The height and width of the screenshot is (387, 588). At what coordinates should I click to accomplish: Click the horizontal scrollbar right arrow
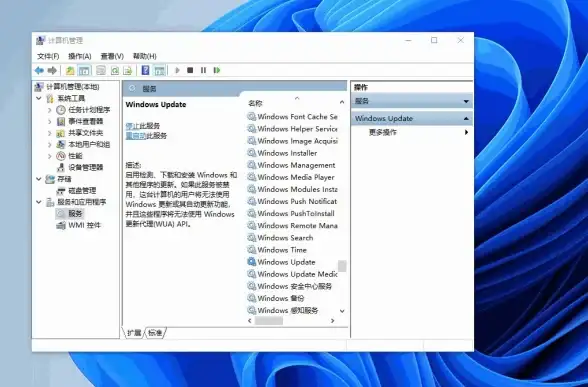tap(332, 321)
